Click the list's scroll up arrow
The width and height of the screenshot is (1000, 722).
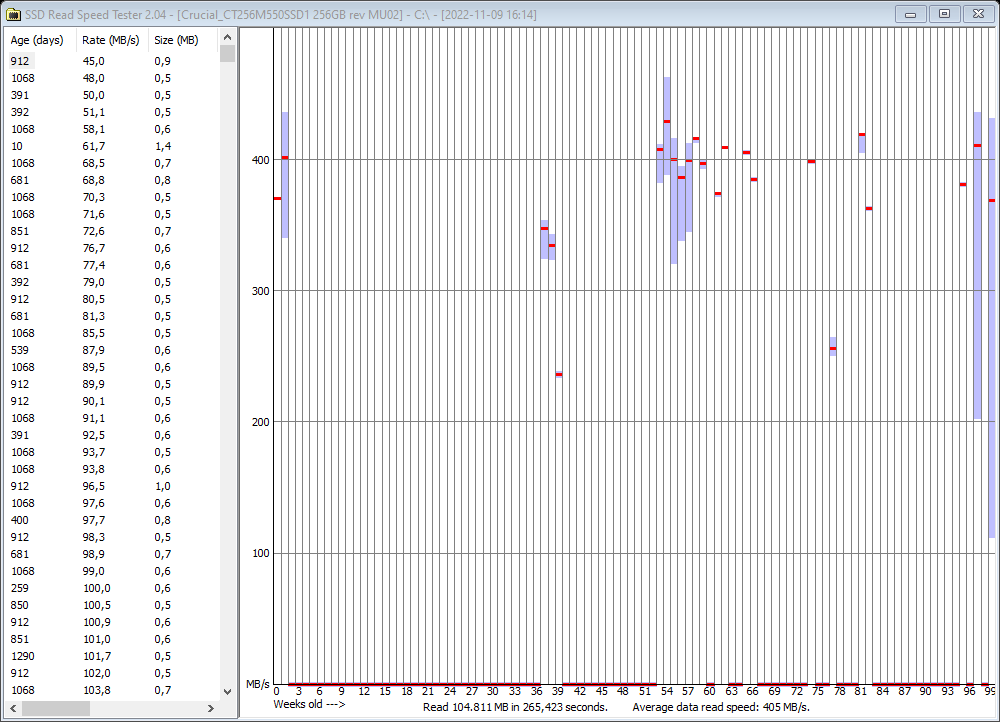coord(227,37)
